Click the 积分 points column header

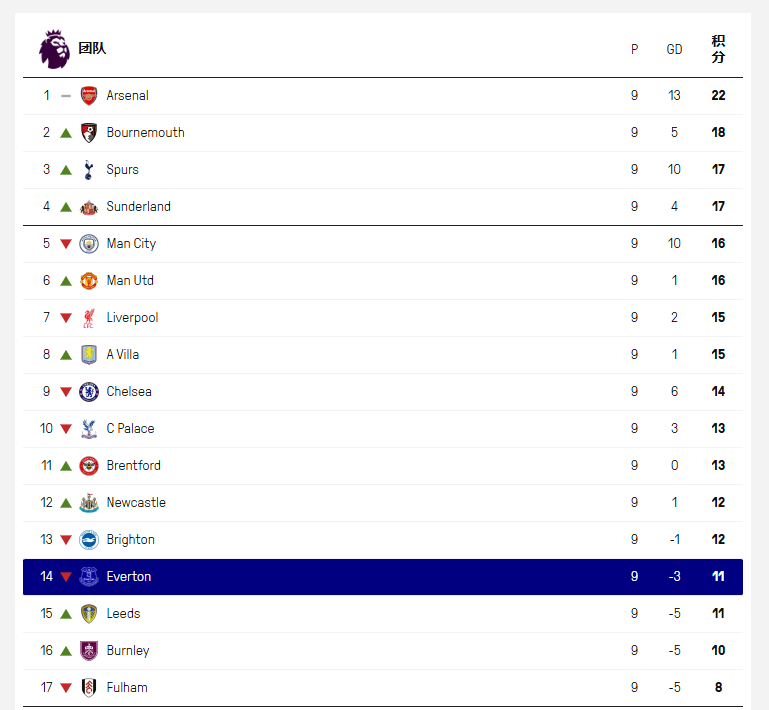point(718,49)
